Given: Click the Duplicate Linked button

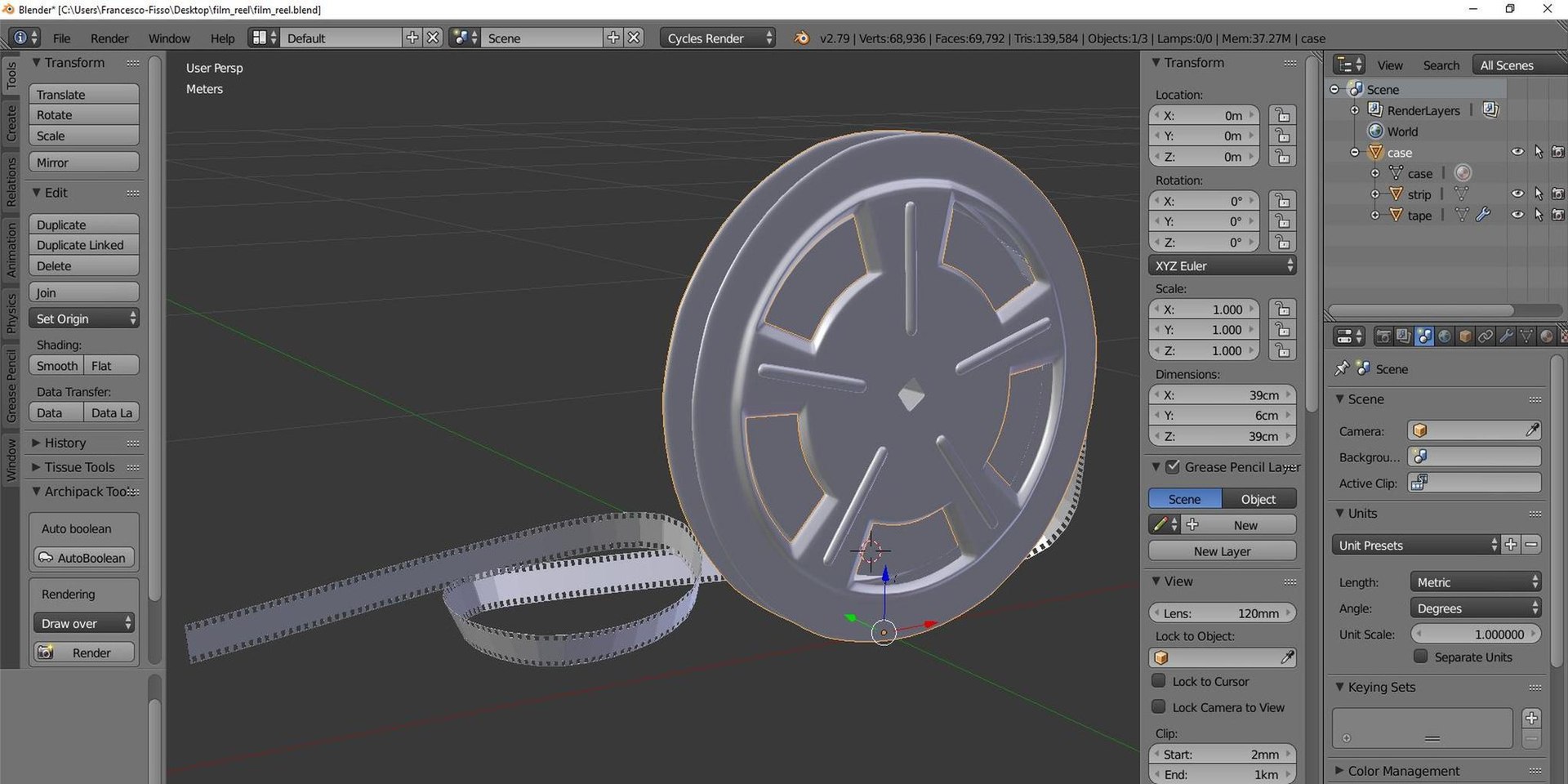Looking at the screenshot, I should [x=84, y=245].
